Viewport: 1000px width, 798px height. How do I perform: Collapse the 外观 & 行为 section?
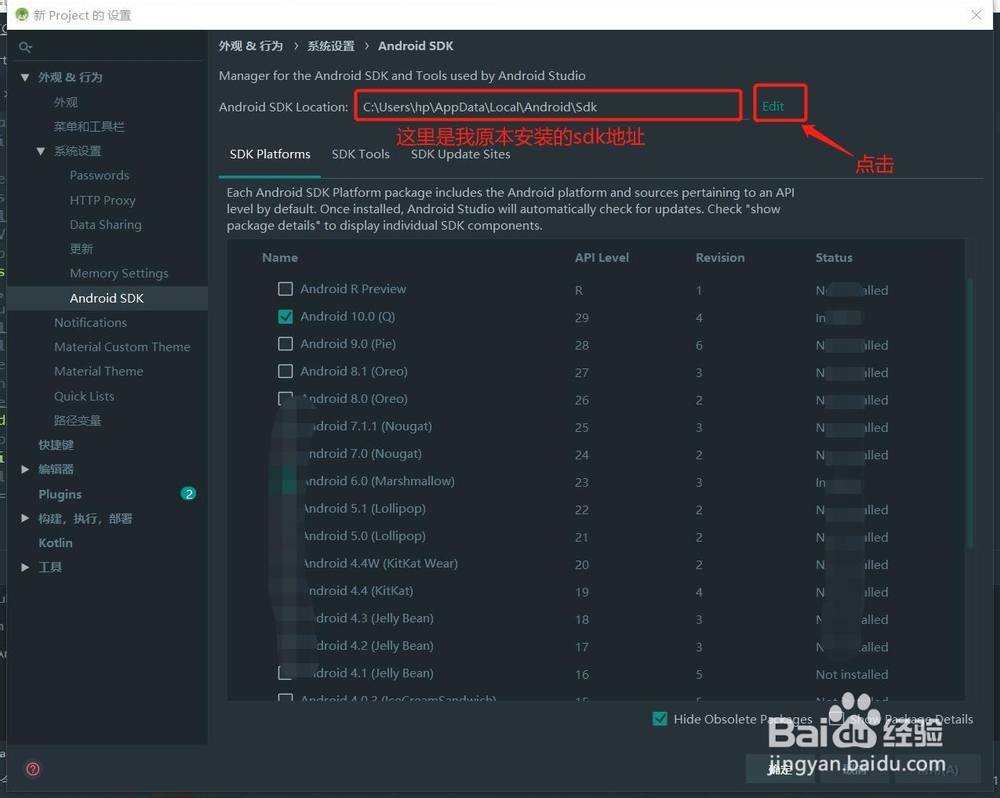25,77
